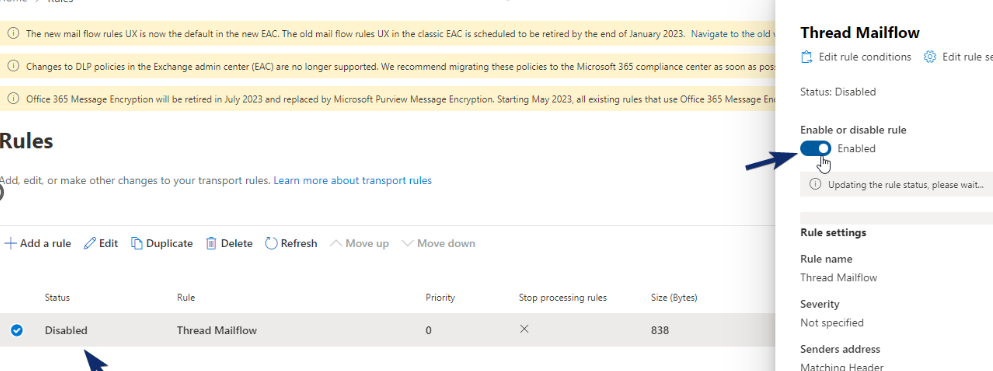Click the Stop processing rules column header
This screenshot has width=993, height=371.
(562, 298)
